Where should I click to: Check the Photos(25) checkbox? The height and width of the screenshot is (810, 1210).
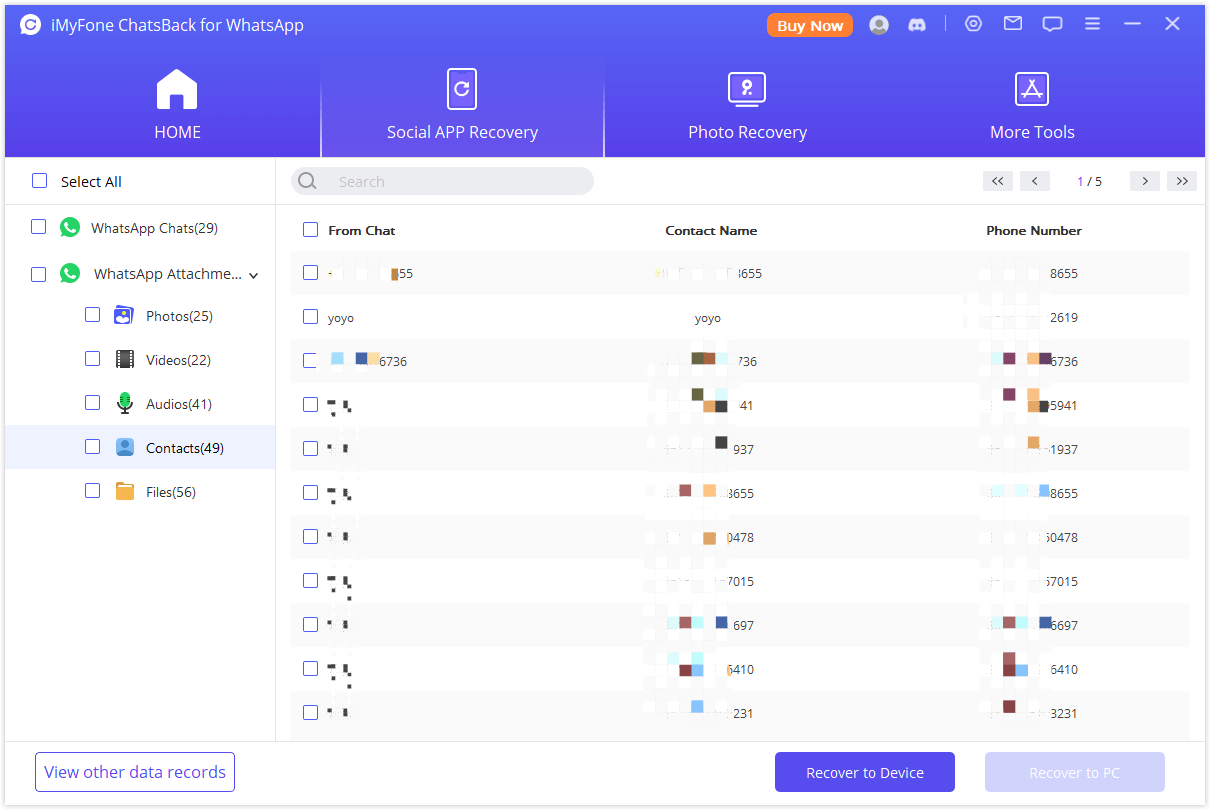[93, 315]
